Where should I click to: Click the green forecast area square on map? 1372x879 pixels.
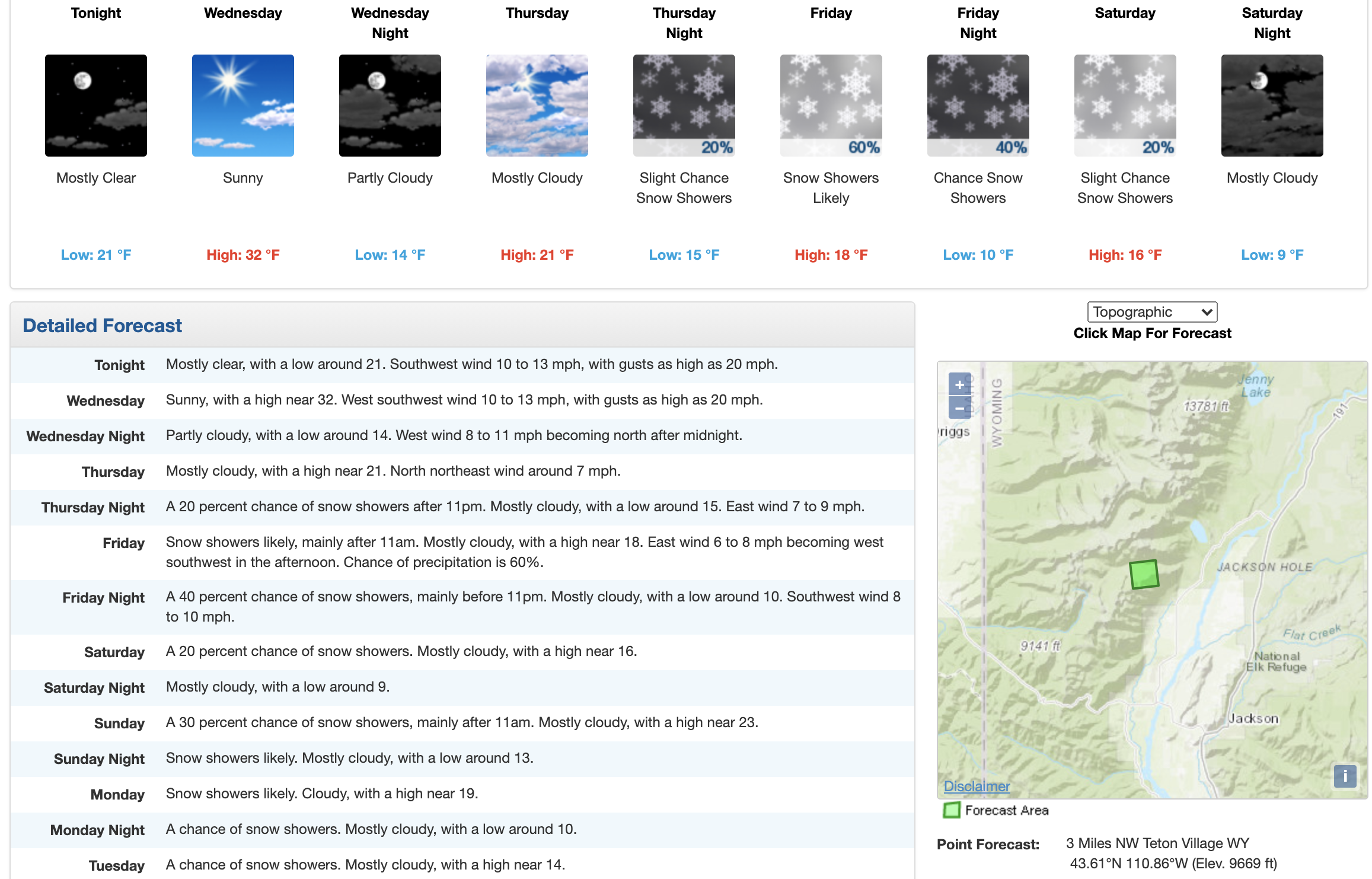pos(1144,575)
